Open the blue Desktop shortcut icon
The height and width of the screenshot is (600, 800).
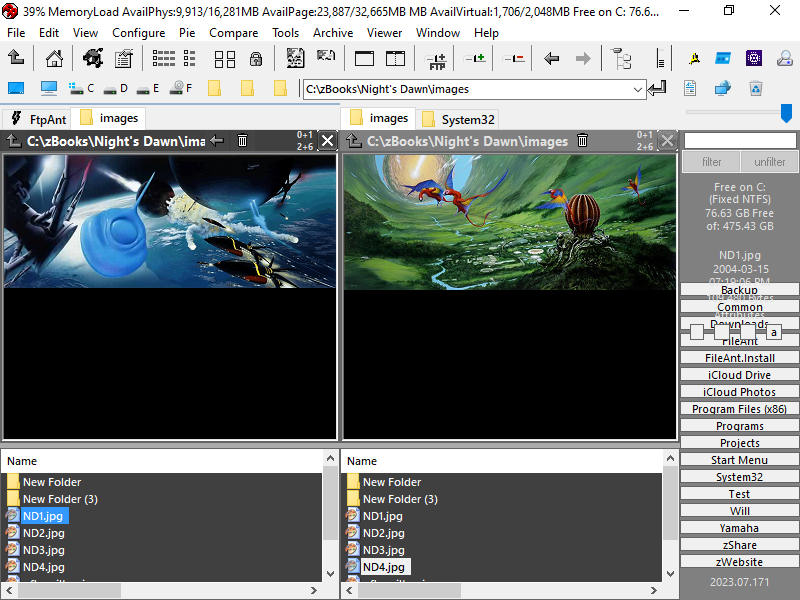pyautogui.click(x=16, y=88)
